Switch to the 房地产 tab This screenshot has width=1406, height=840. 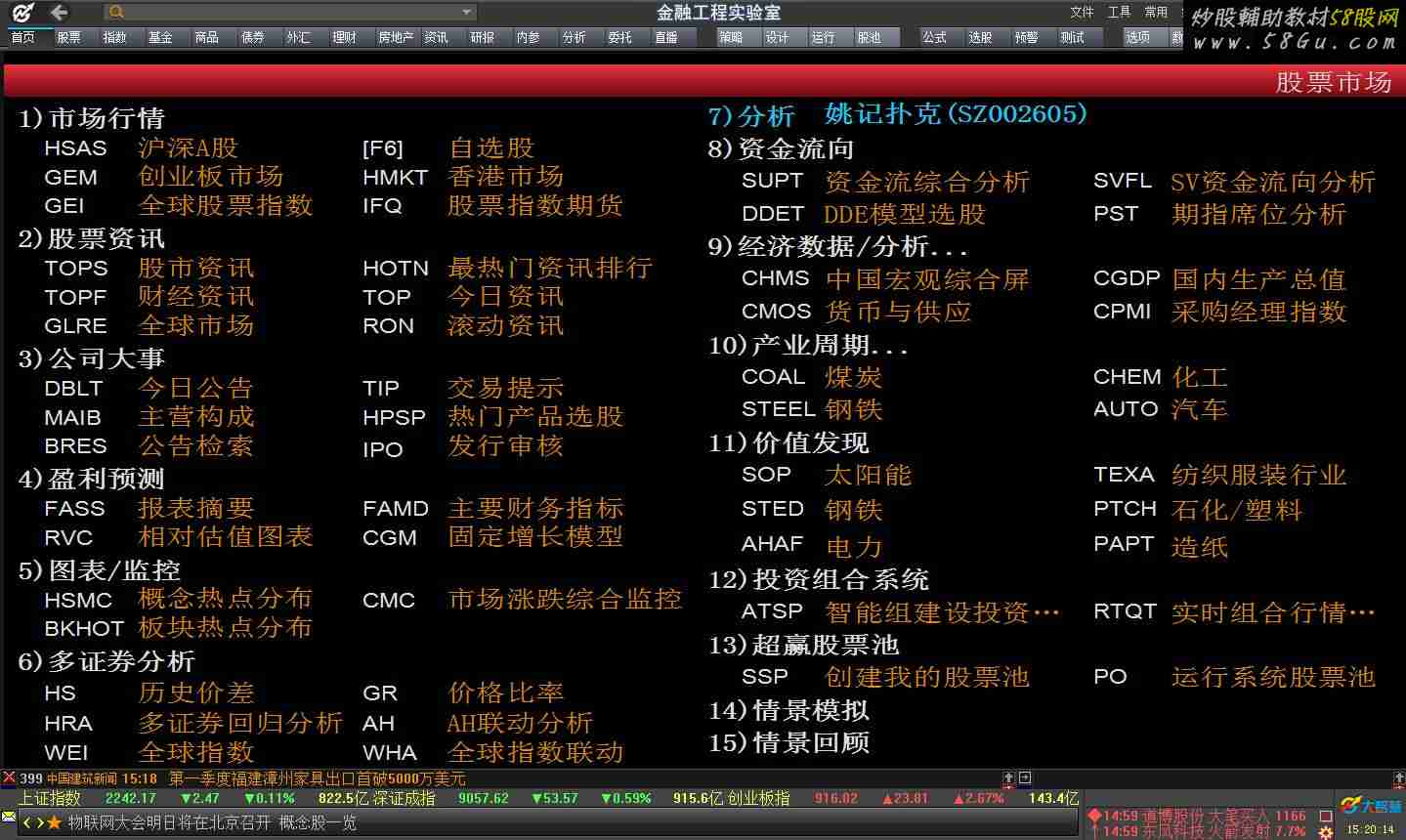point(396,37)
